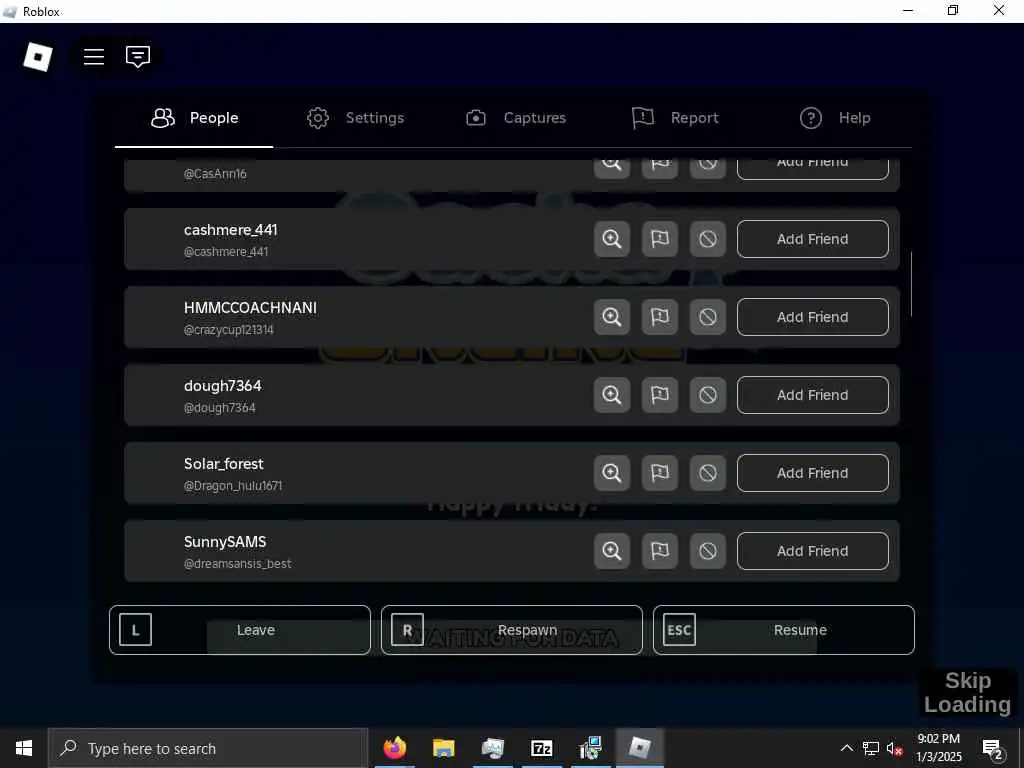Screen dimensions: 1024x768
Task: Block player Solar_forest
Action: coord(708,473)
